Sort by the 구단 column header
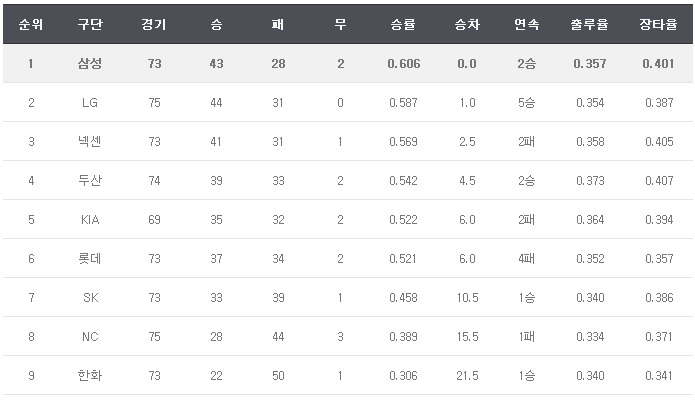This screenshot has height=400, width=695. coord(90,24)
